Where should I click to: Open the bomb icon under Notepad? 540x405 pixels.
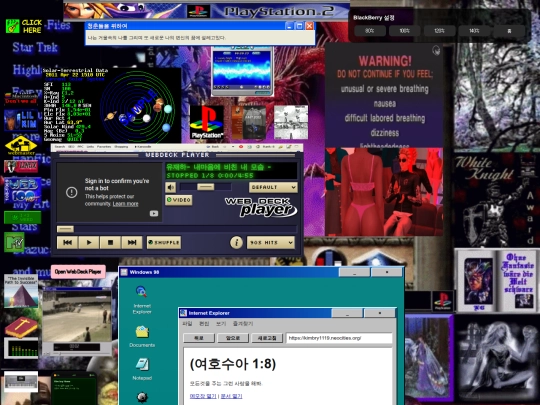pyautogui.click(x=142, y=397)
